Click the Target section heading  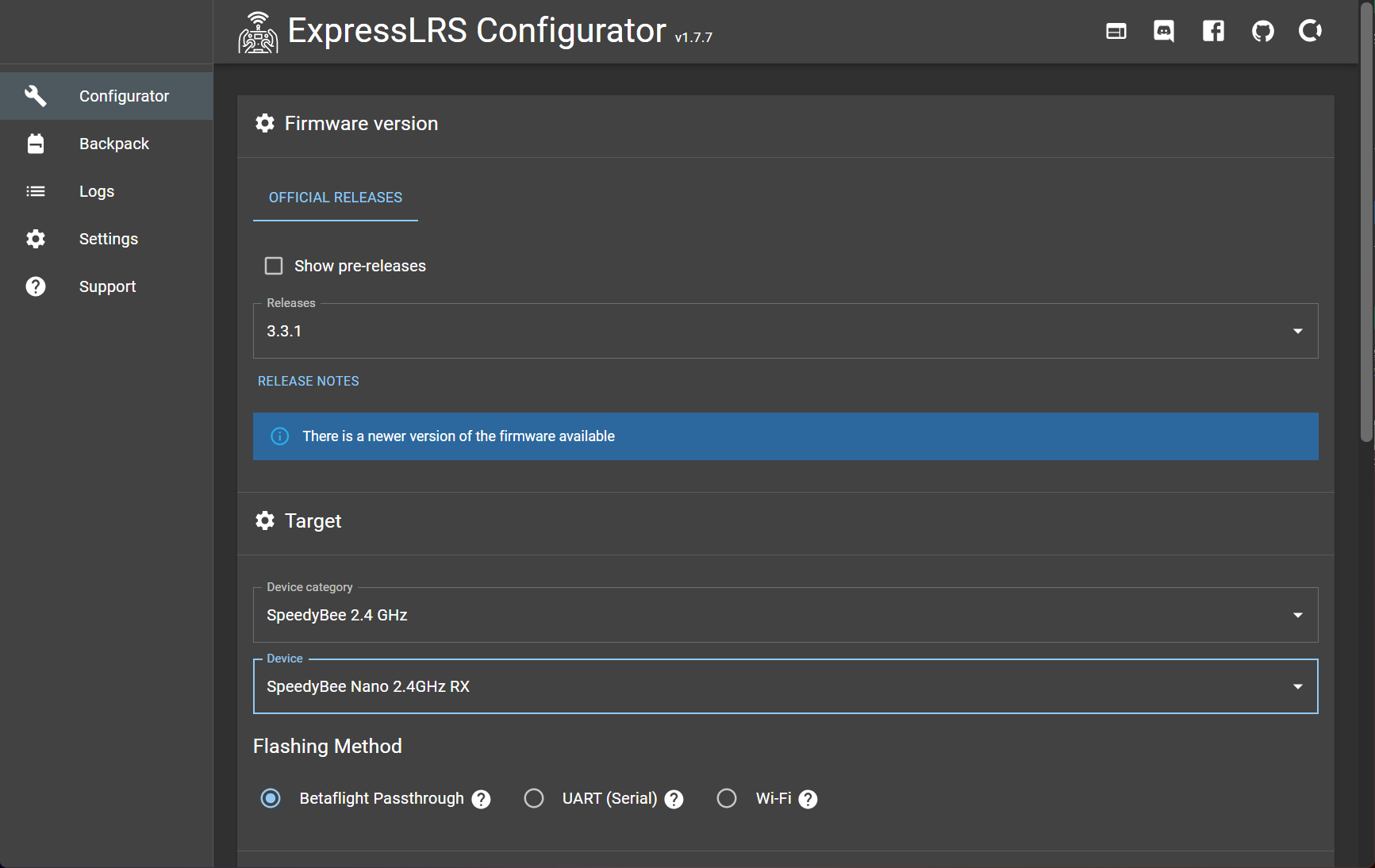click(x=313, y=521)
